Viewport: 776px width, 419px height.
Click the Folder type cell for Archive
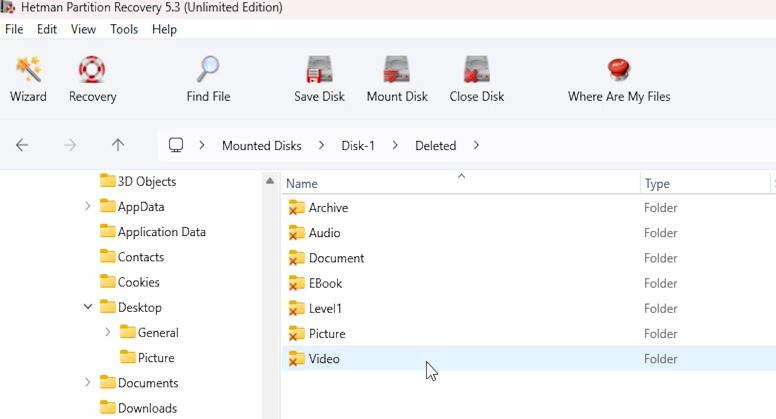coord(660,208)
